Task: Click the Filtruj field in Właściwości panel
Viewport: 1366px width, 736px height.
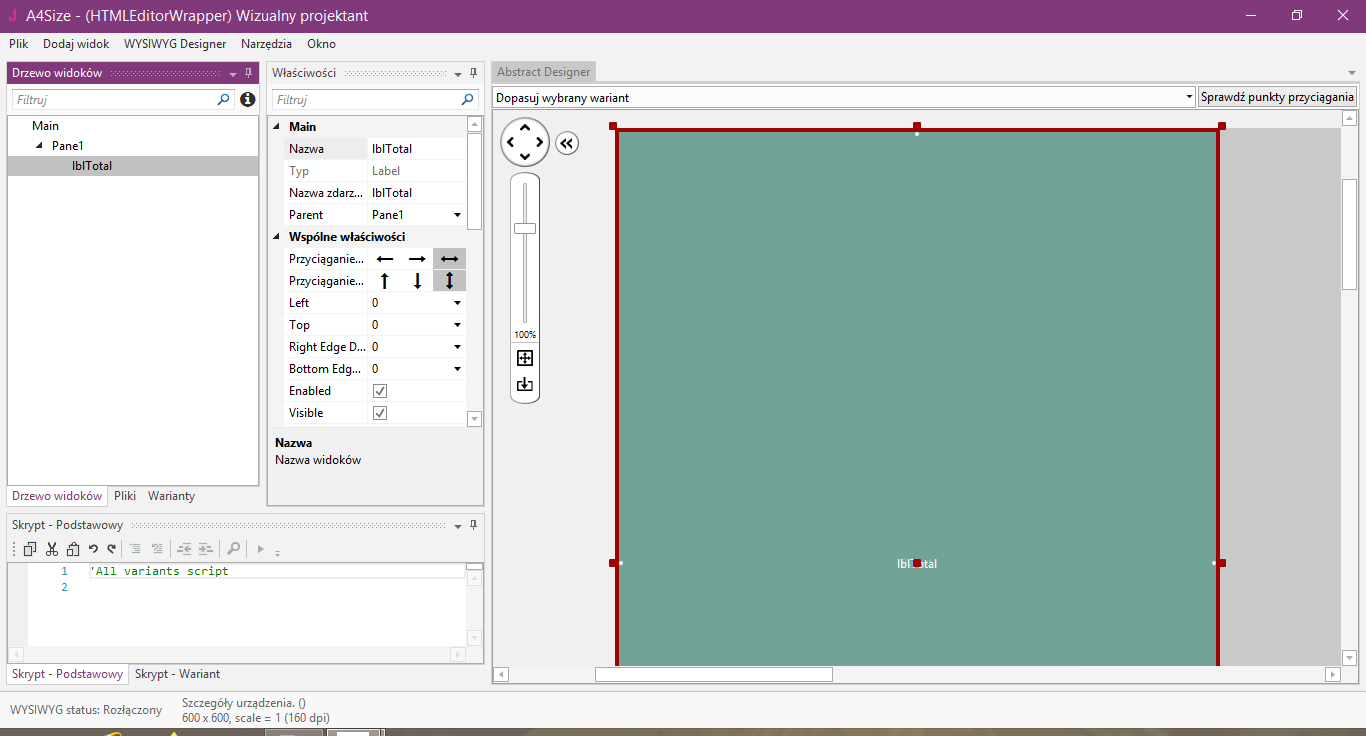Action: click(x=365, y=100)
